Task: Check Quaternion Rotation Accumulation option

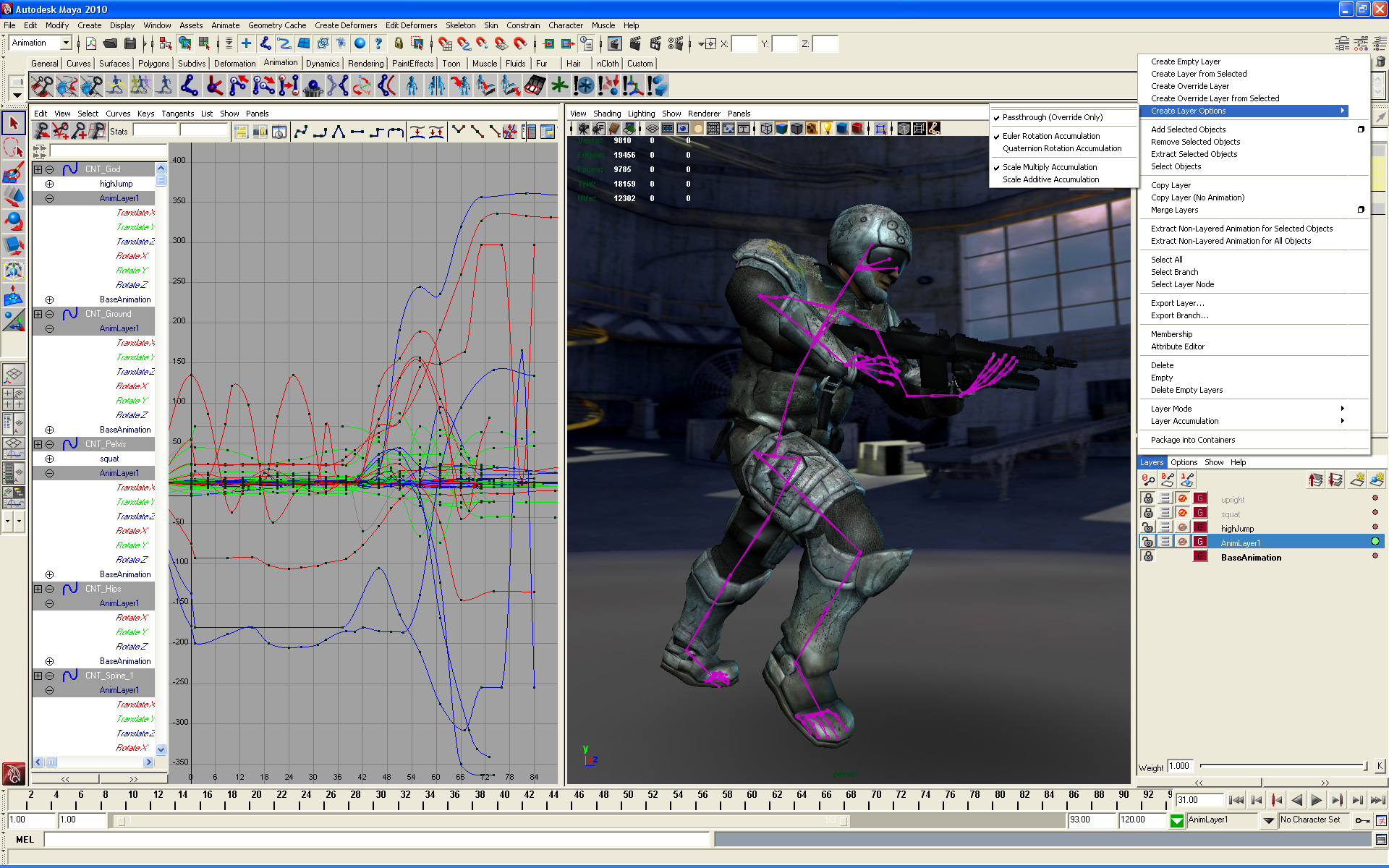Action: pyautogui.click(x=1061, y=148)
